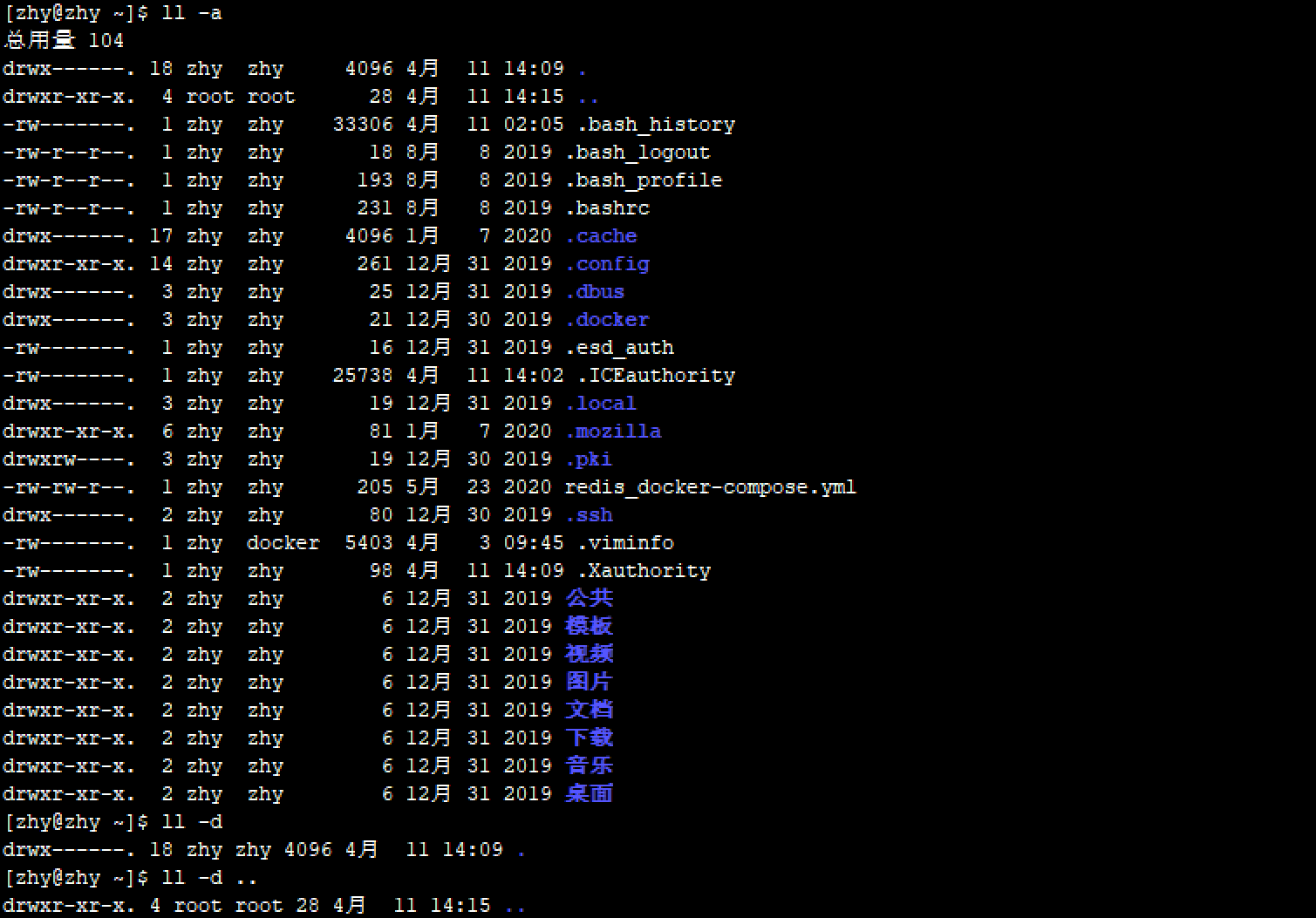Click the 'll -a' command text
The width and height of the screenshot is (1316, 918).
[x=192, y=13]
